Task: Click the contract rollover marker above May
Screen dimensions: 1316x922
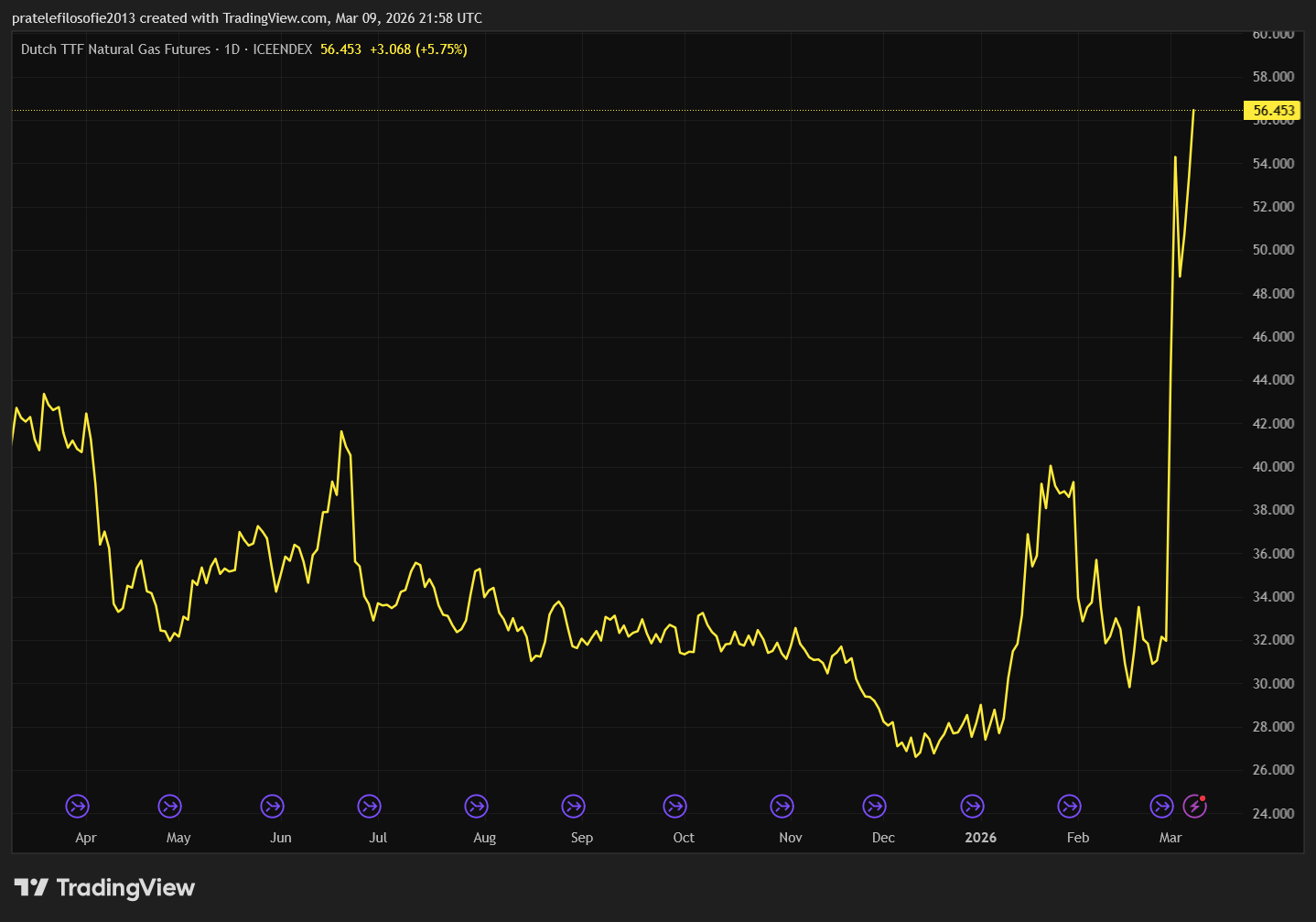Action: click(x=169, y=807)
